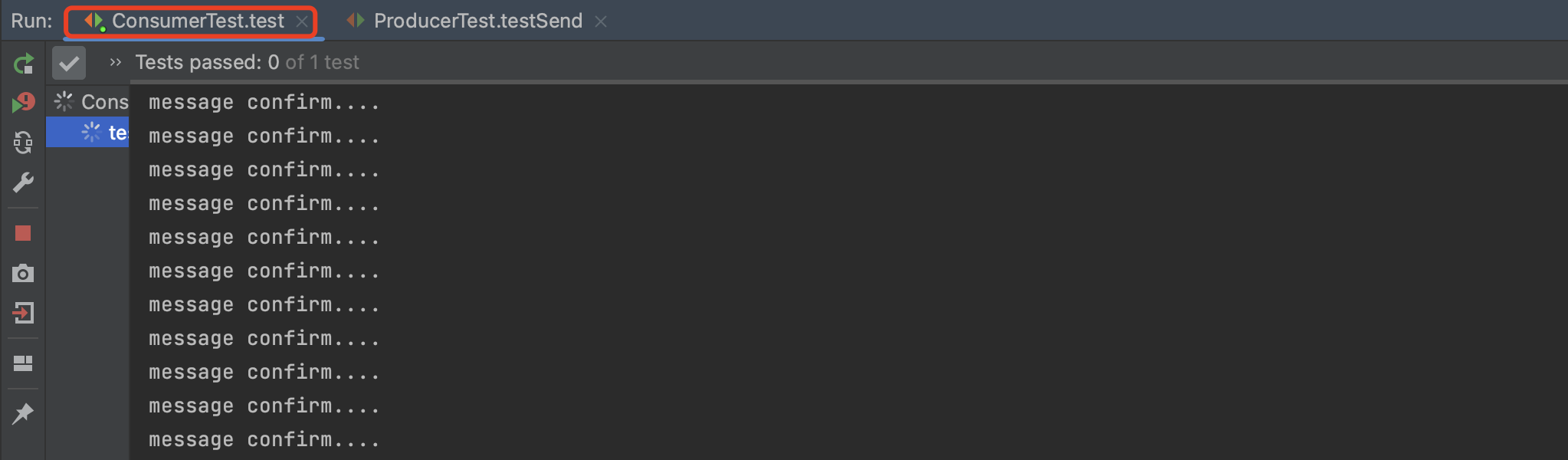The width and height of the screenshot is (1568, 460).
Task: Click the Restore Layout icon
Action: coord(23,363)
